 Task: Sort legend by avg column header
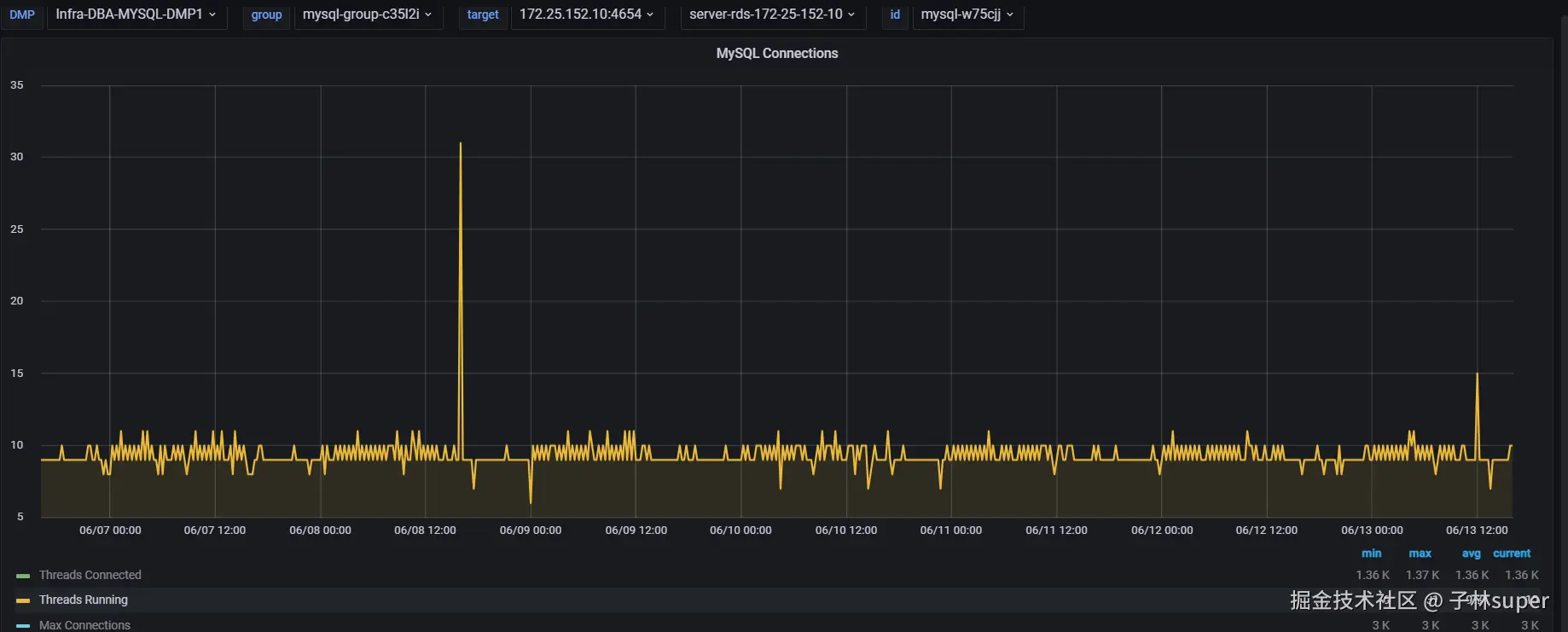point(1471,553)
